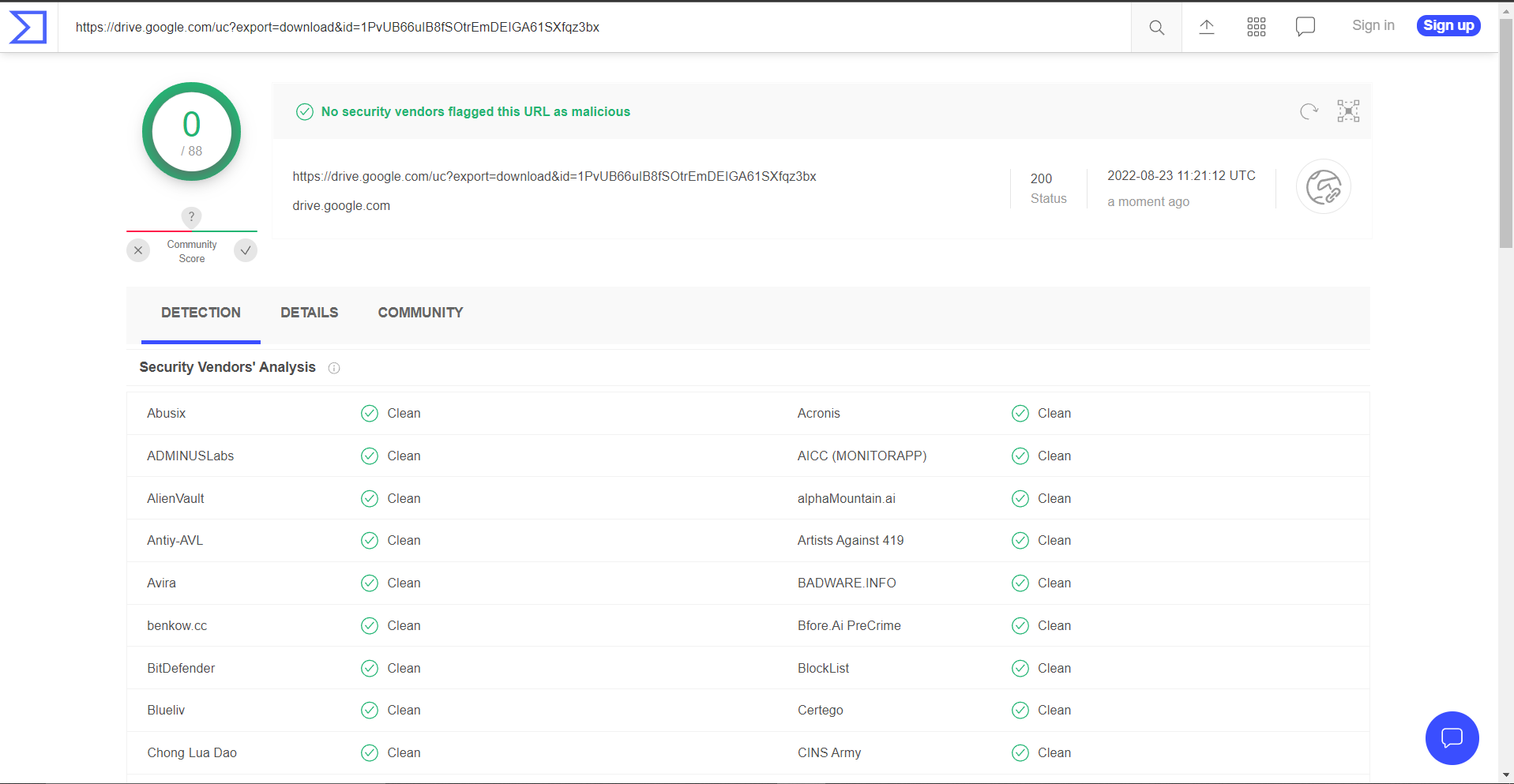Open the apps grid icon
The image size is (1514, 784).
(1257, 27)
